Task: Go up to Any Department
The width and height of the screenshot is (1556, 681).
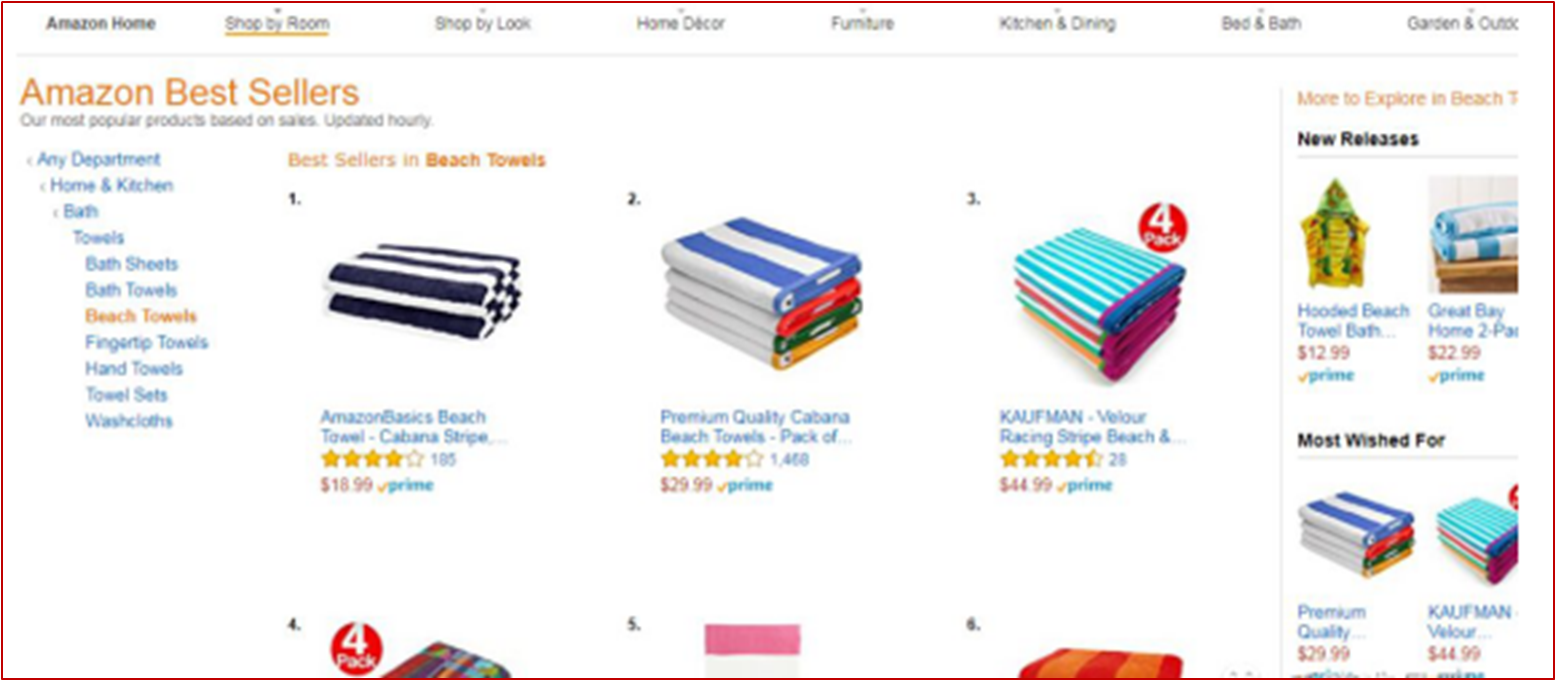Action: coord(98,159)
